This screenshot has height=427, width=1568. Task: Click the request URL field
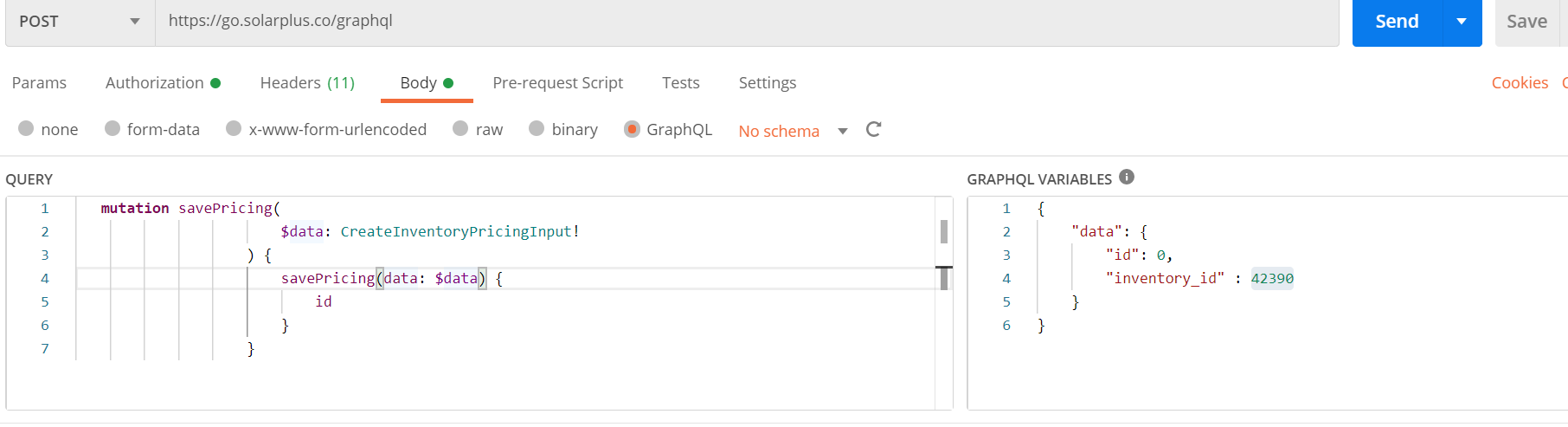744,22
